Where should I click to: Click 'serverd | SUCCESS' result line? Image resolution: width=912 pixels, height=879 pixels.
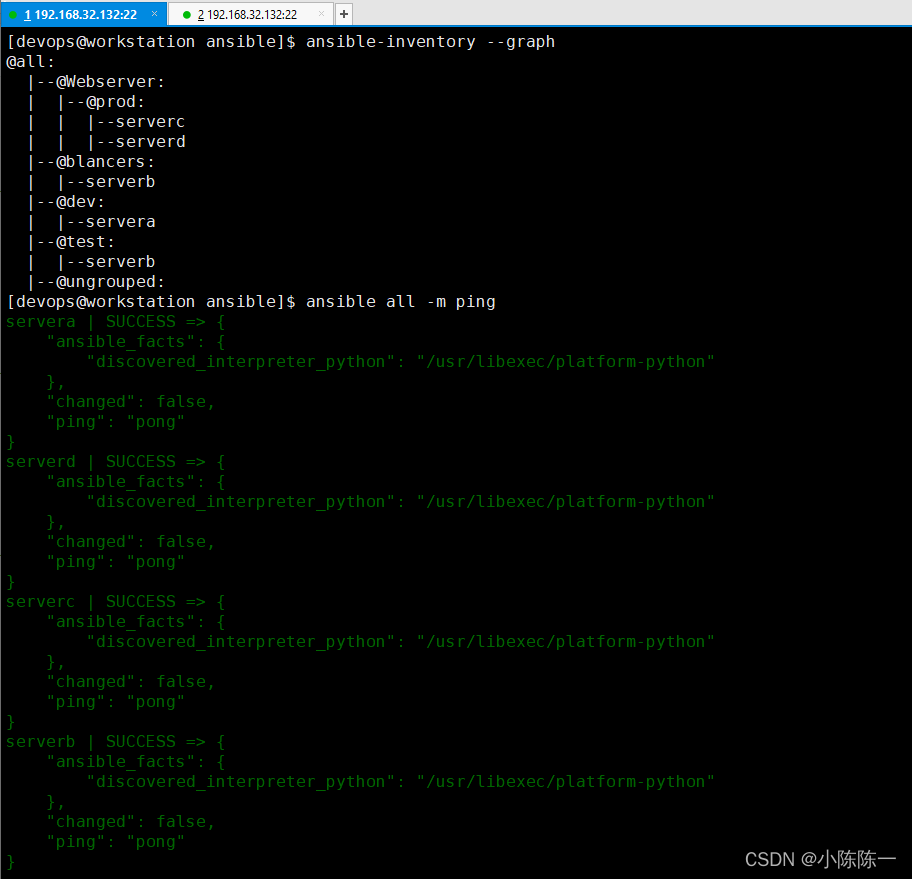pyautogui.click(x=115, y=461)
